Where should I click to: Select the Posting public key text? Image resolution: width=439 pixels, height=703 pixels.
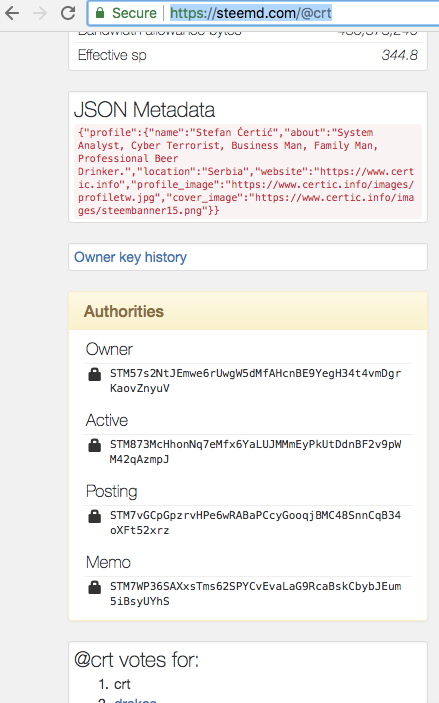(256, 522)
